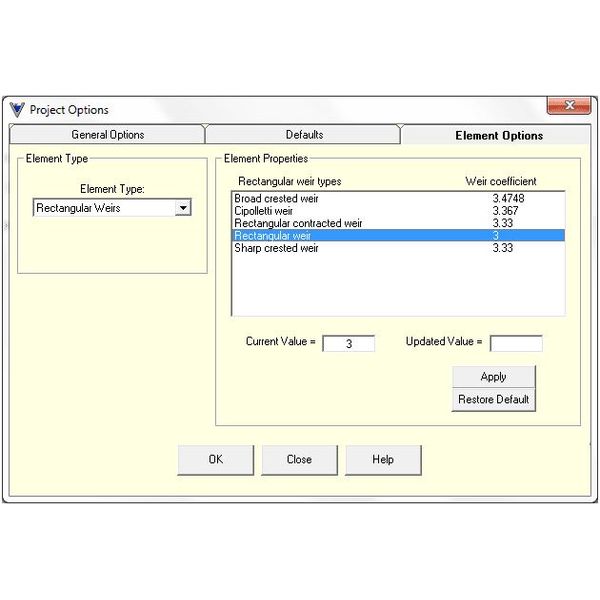Click the Close button at bottom
The width and height of the screenshot is (600, 600).
click(x=299, y=460)
